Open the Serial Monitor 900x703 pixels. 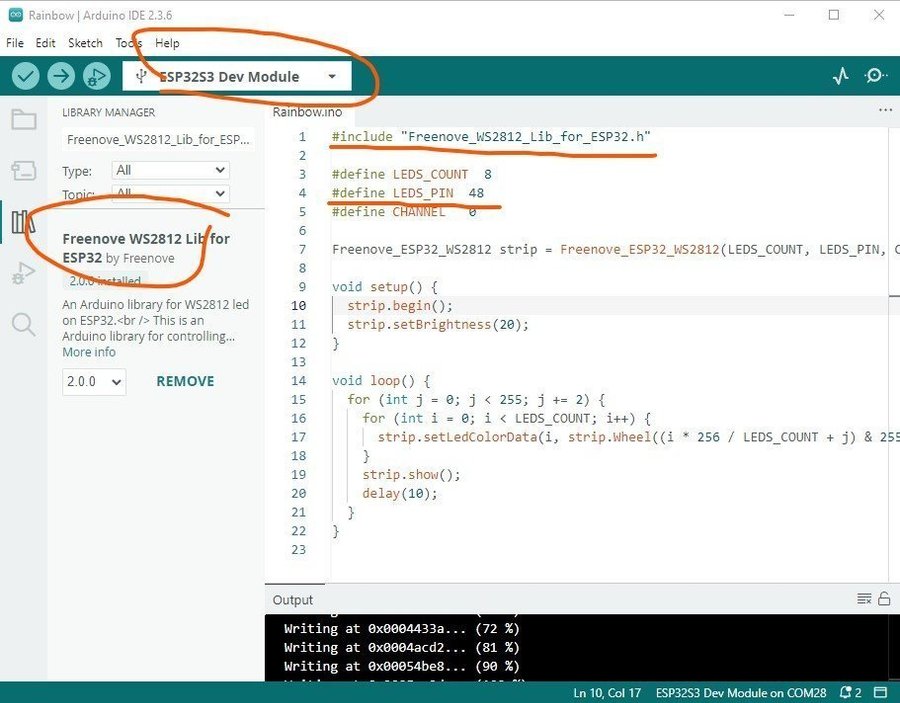(875, 76)
